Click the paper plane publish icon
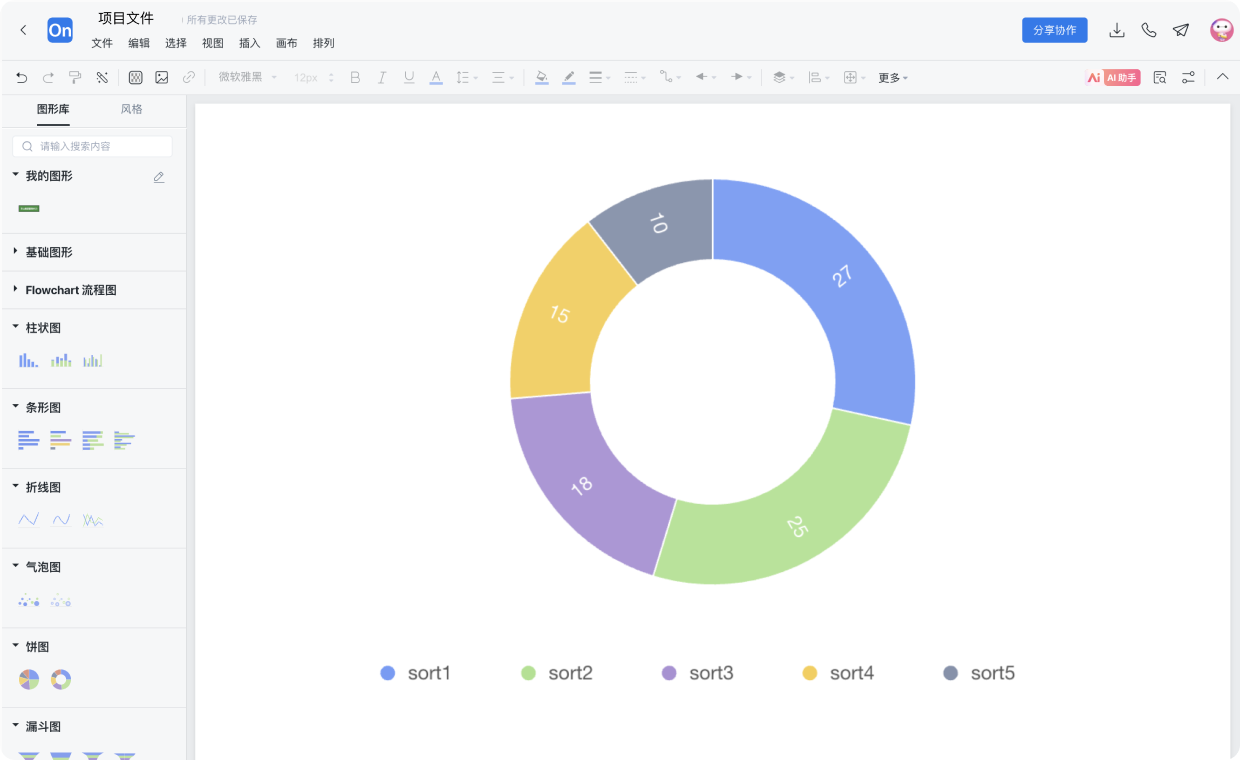The height and width of the screenshot is (760, 1240). [x=1181, y=30]
